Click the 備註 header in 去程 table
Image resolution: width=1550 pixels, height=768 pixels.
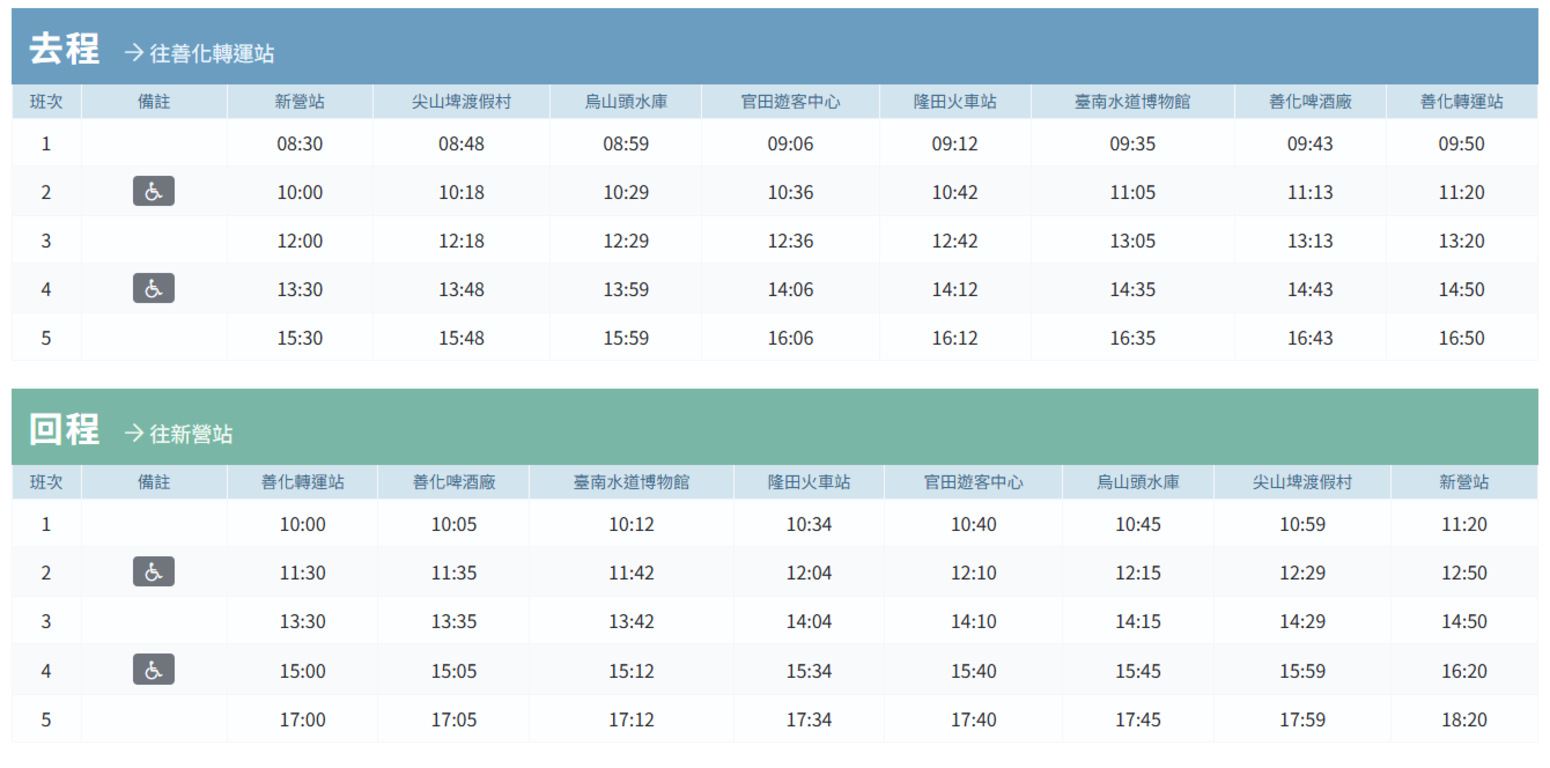click(x=154, y=102)
